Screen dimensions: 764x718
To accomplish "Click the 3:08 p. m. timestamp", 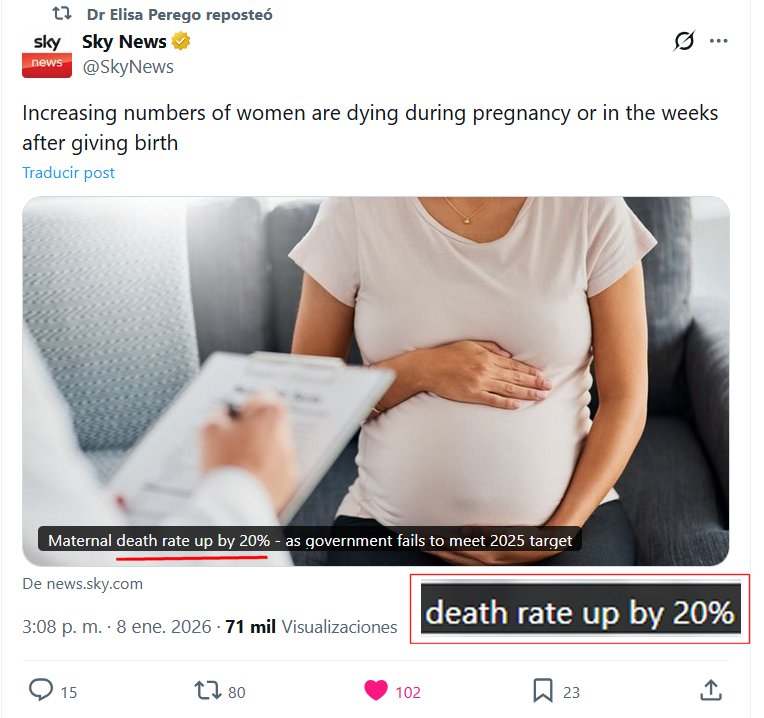I will [x=62, y=626].
